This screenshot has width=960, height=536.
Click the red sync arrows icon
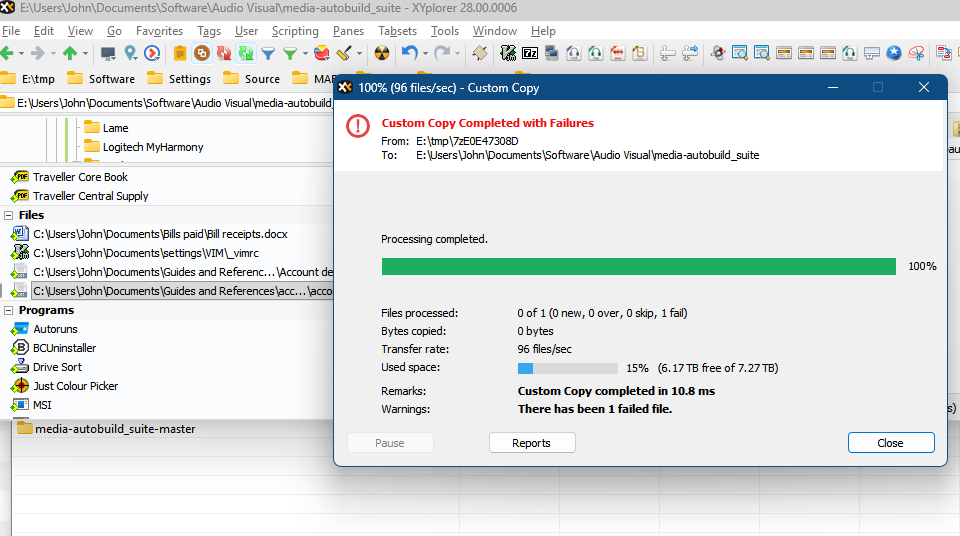point(223,53)
